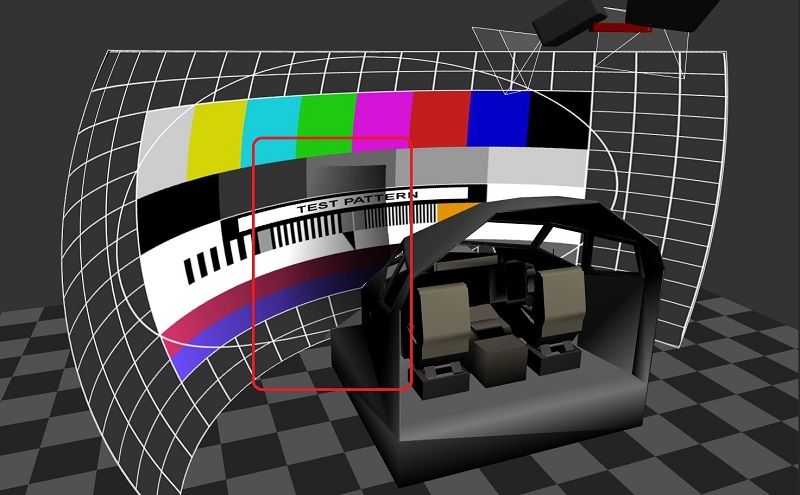
Task: Select the cyan color bar of the test pattern
Action: click(x=271, y=129)
